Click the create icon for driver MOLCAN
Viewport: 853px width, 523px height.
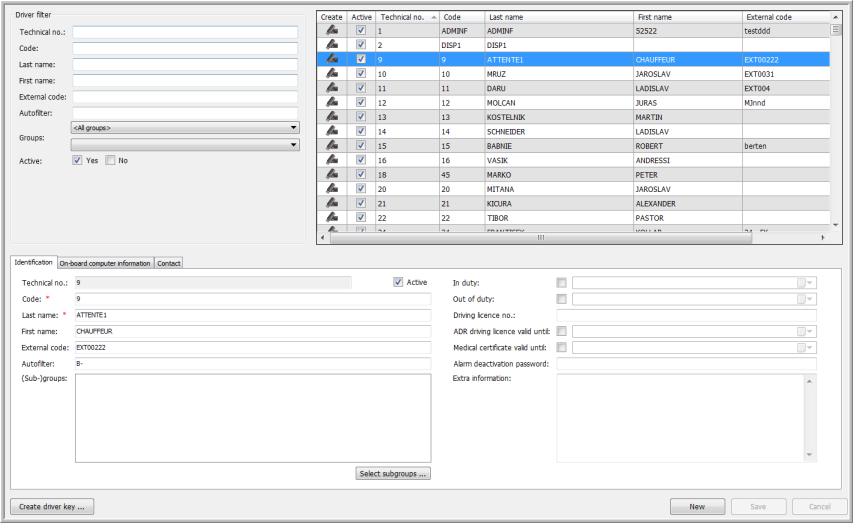[x=331, y=102]
